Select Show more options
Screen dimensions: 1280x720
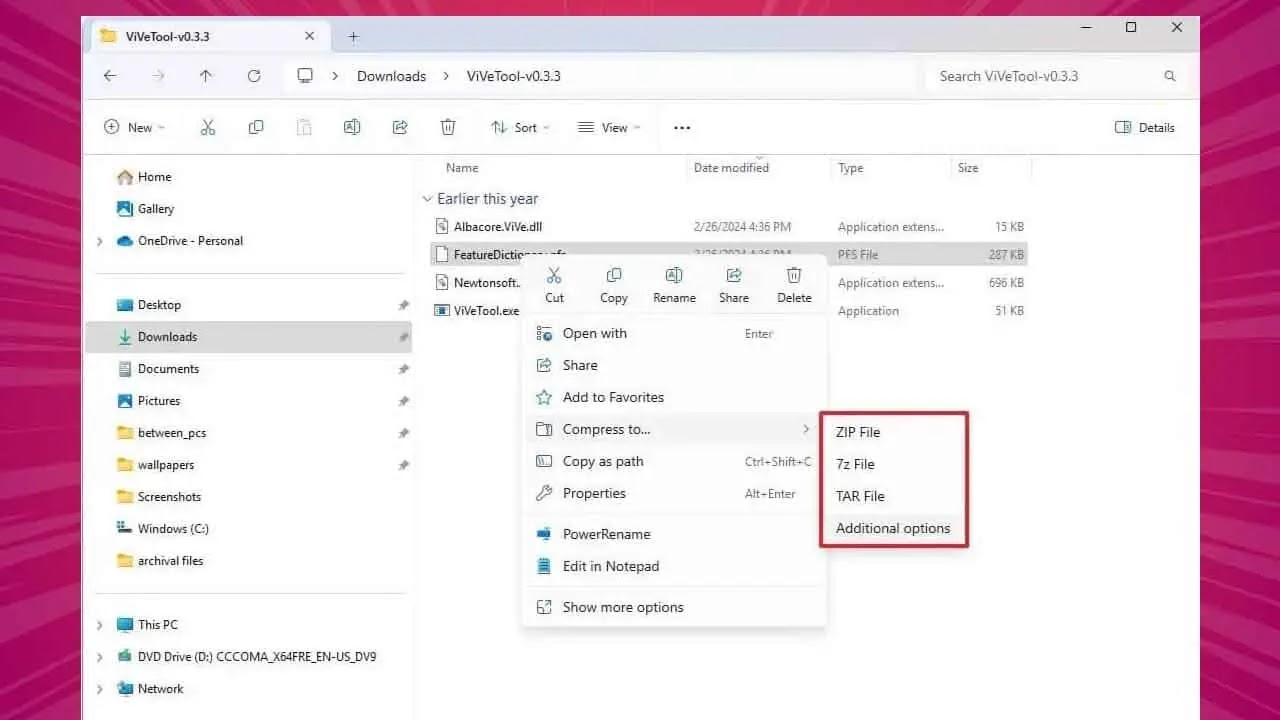pos(674,607)
